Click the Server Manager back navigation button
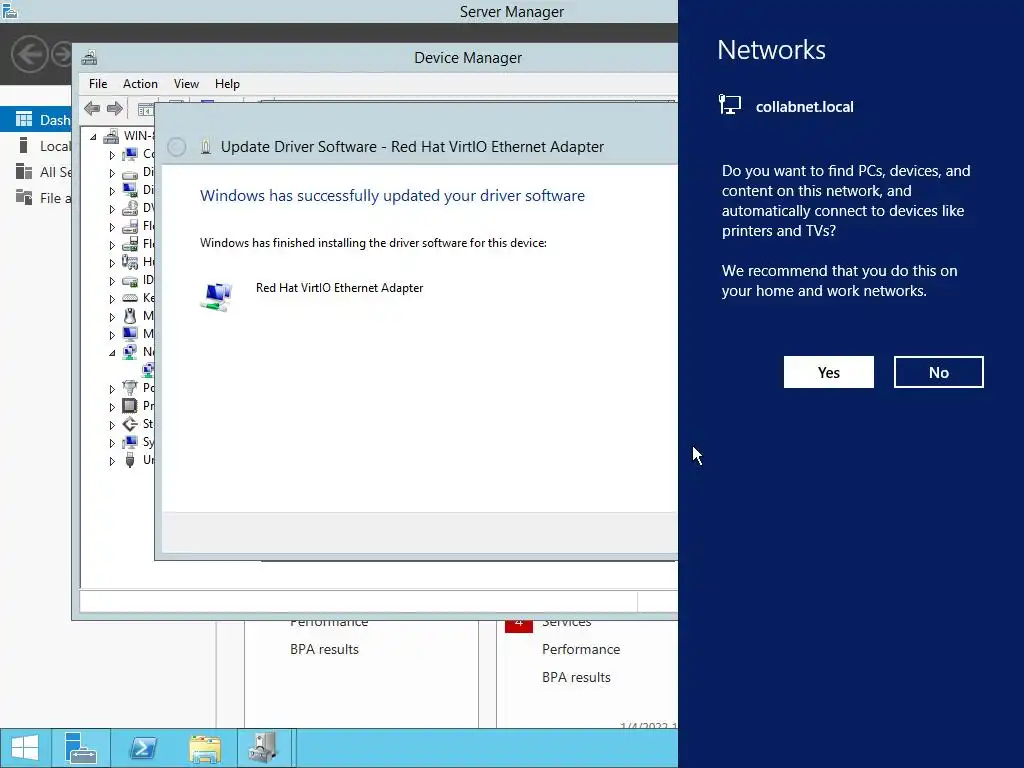 coord(29,54)
